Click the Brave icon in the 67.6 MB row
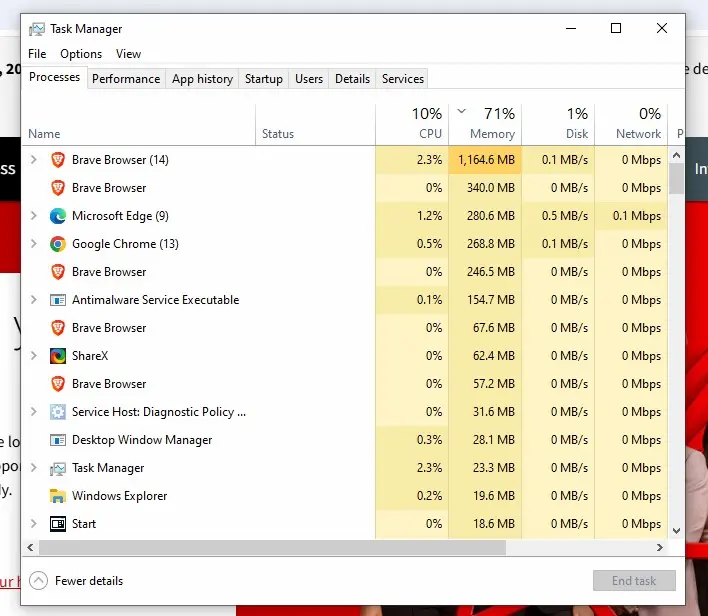 click(58, 328)
